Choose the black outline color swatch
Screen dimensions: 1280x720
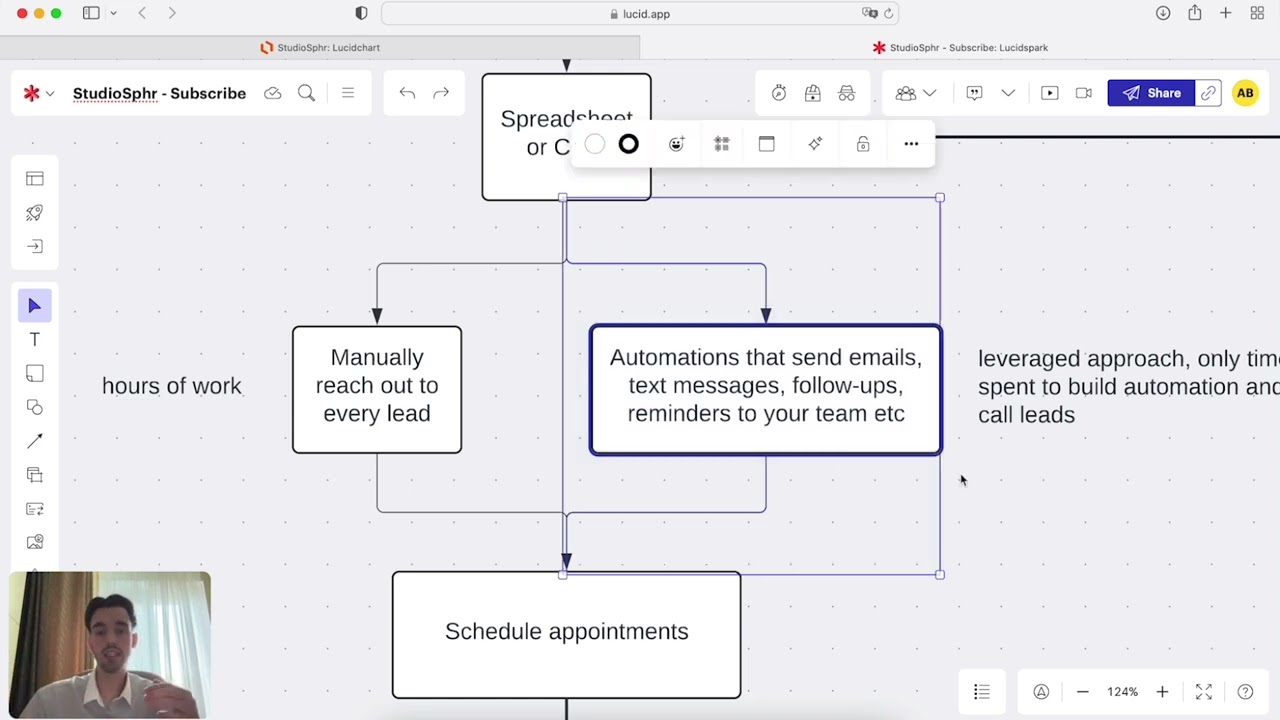tap(628, 144)
